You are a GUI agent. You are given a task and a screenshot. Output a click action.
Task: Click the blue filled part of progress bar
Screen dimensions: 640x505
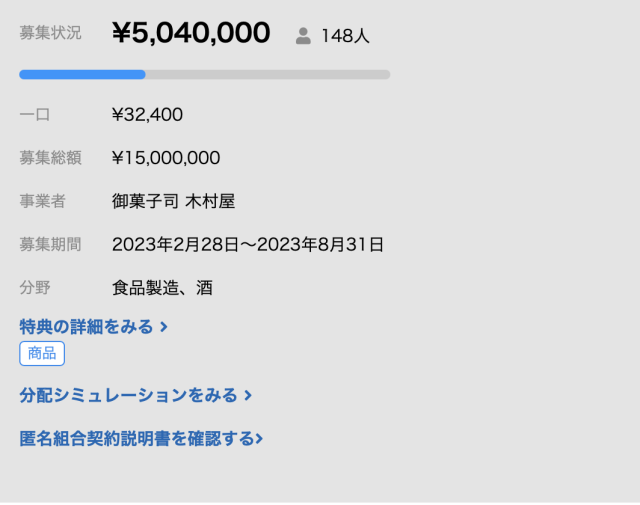point(82,74)
